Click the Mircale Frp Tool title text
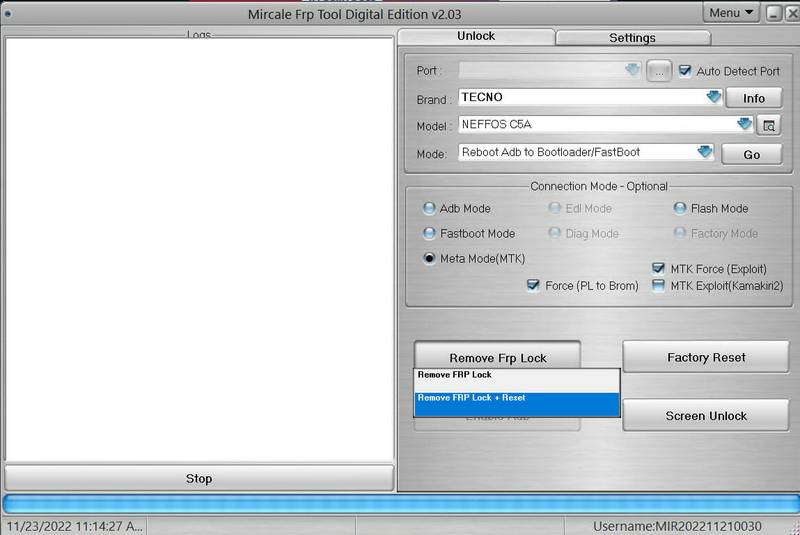This screenshot has width=800, height=535. 354,14
